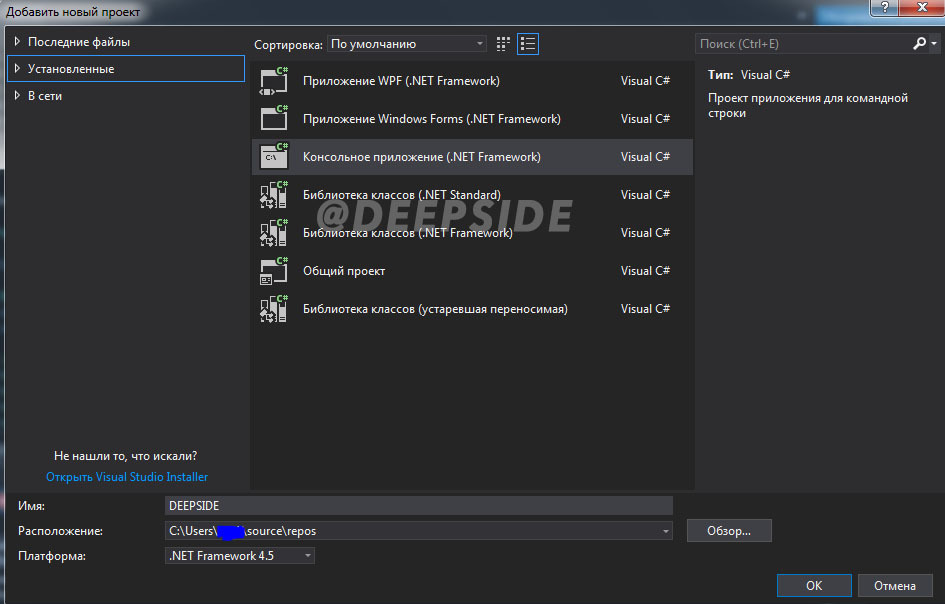Click the shared project (Общий проект) icon

[x=273, y=271]
